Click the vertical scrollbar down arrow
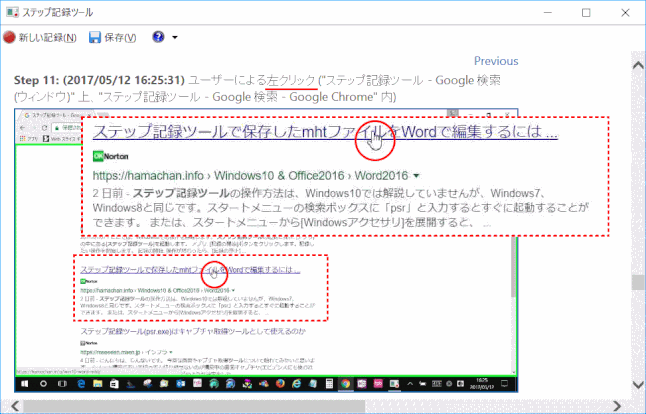 click(638, 385)
